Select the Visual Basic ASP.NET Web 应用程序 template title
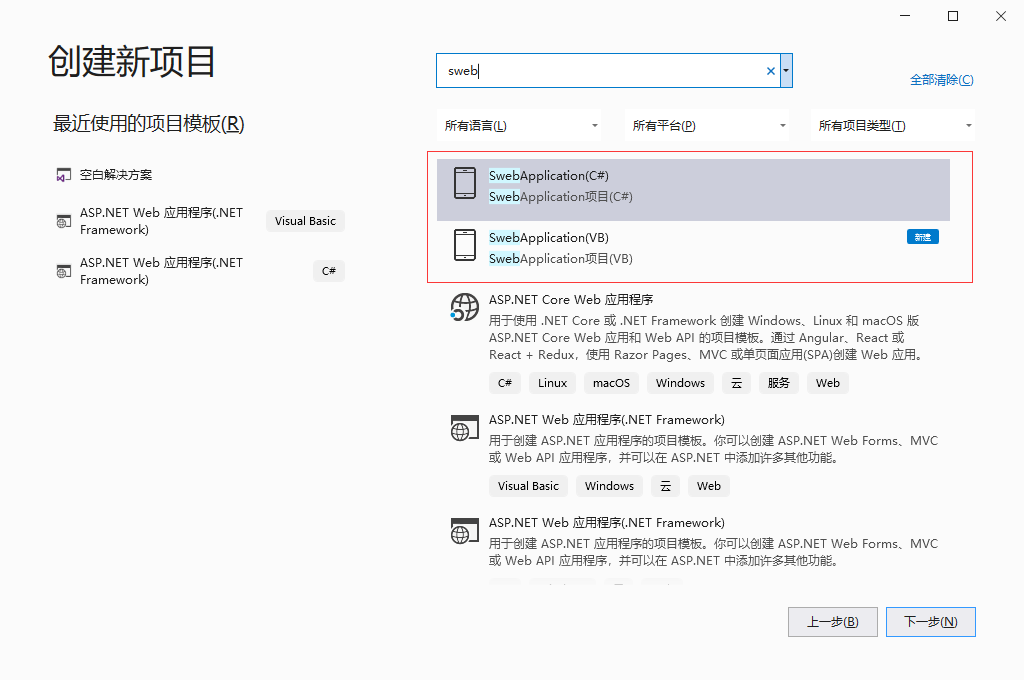The width and height of the screenshot is (1024, 680). tap(607, 420)
